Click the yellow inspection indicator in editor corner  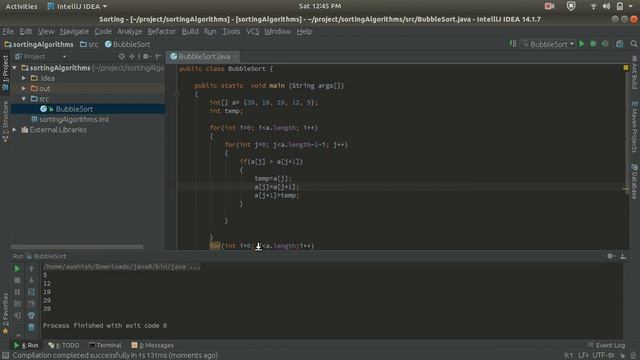coord(626,67)
